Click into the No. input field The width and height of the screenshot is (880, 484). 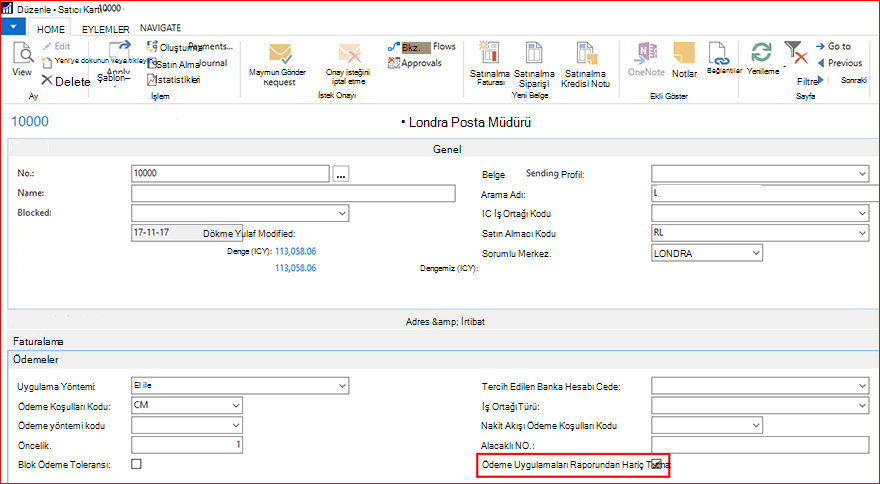click(x=230, y=173)
